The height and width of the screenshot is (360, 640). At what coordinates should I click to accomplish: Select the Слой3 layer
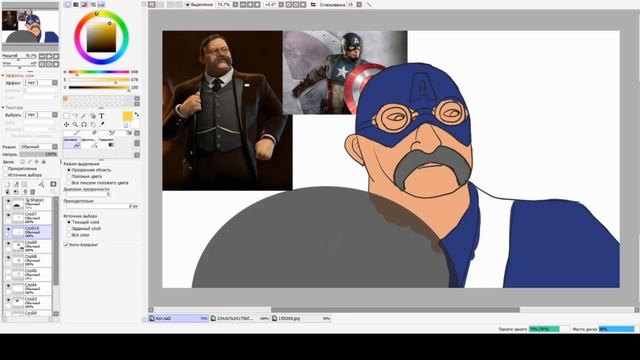tap(32, 302)
